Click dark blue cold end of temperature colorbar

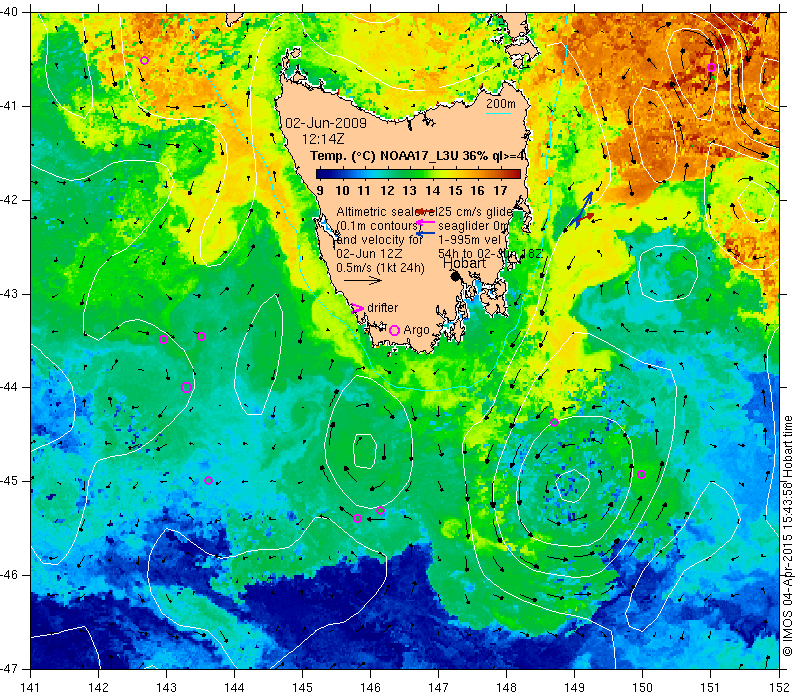321,174
